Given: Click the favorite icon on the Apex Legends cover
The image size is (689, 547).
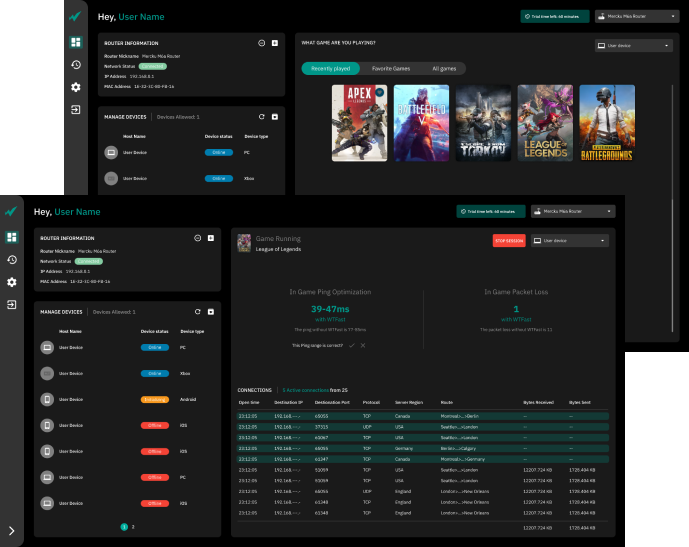Looking at the screenshot, I should pyautogui.click(x=379, y=92).
